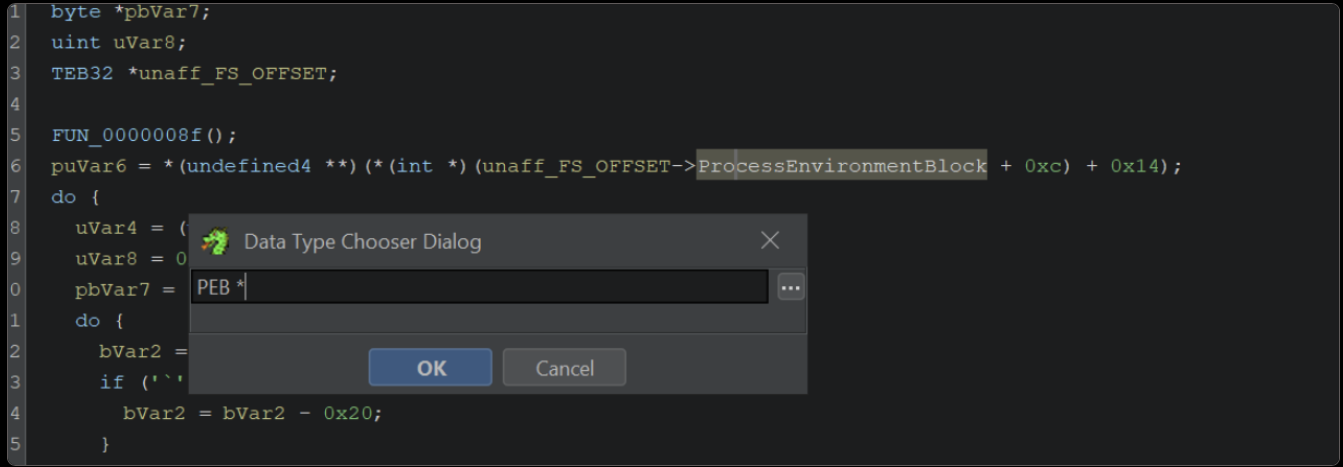Select the 0x20 constant in subtraction
Screen dimensions: 1343x467
pyautogui.click(x=352, y=413)
